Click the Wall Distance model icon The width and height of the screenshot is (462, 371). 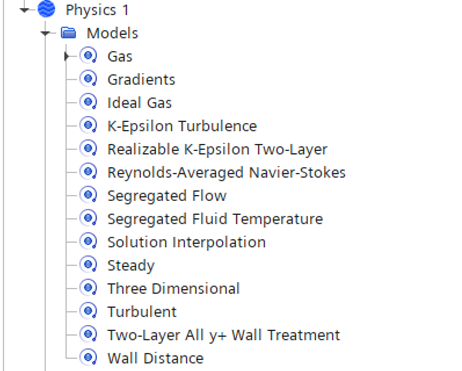88,357
